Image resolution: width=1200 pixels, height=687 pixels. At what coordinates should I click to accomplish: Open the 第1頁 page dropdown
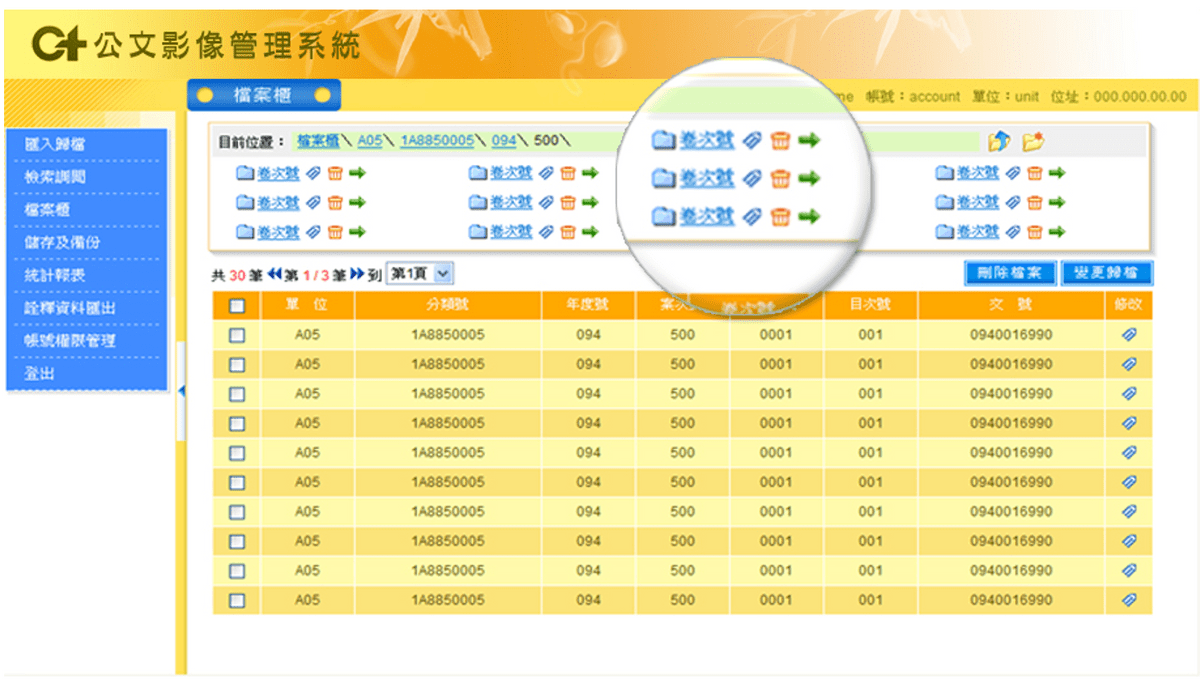[420, 273]
